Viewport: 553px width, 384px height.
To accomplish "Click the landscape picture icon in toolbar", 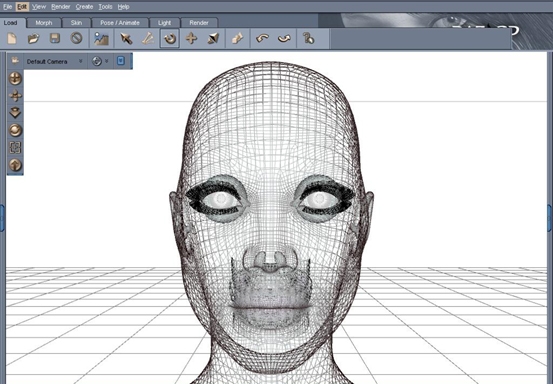I will pos(101,38).
